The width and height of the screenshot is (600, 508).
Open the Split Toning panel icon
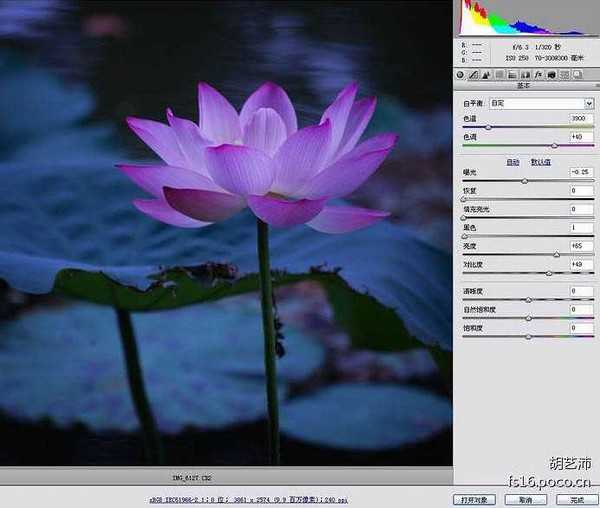(512, 75)
